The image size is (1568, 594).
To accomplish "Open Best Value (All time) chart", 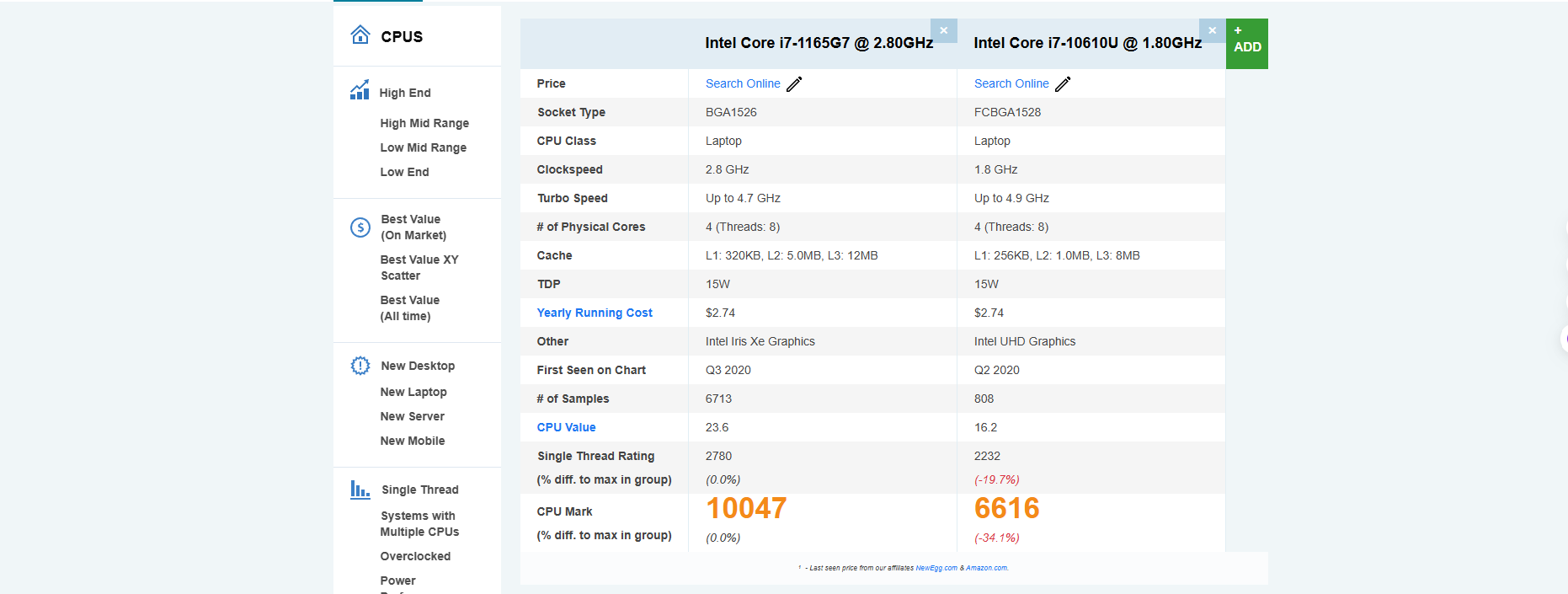I will (409, 308).
